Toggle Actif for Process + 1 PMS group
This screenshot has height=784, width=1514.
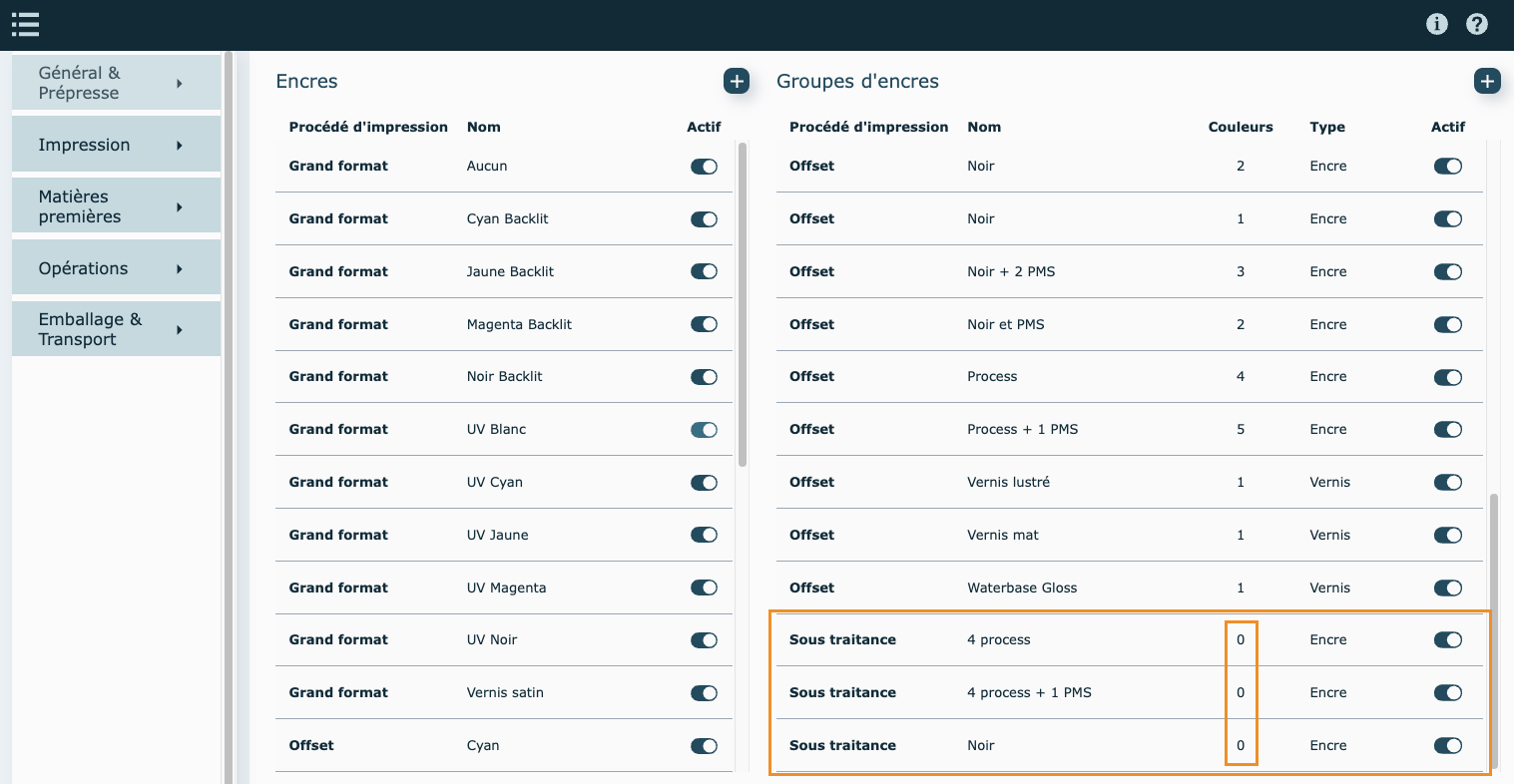coord(1447,430)
